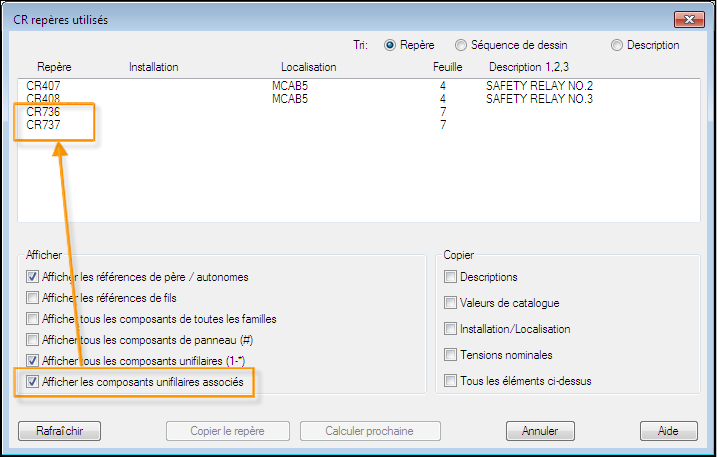Viewport: 717px width, 457px height.
Task: Enable Afficher les références de fils
Action: pos(32,298)
